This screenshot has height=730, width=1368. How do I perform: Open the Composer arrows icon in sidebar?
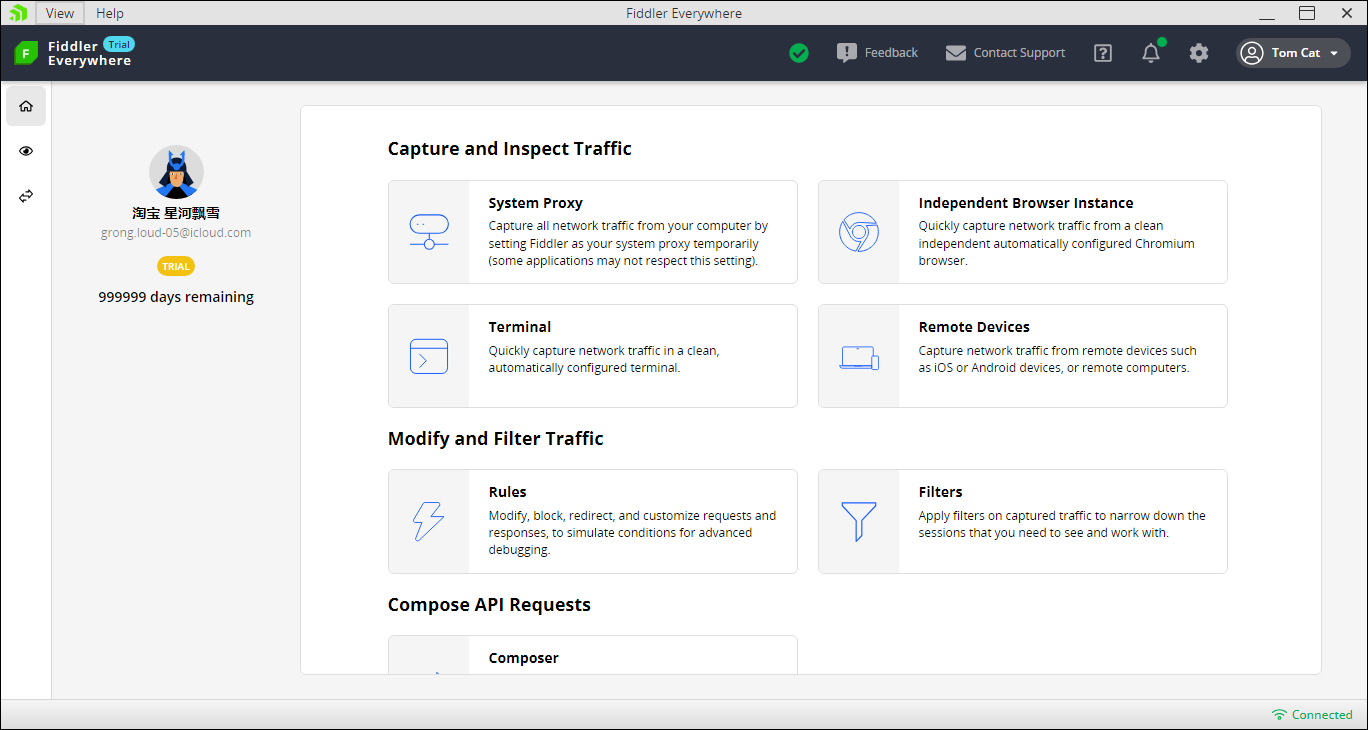[26, 196]
